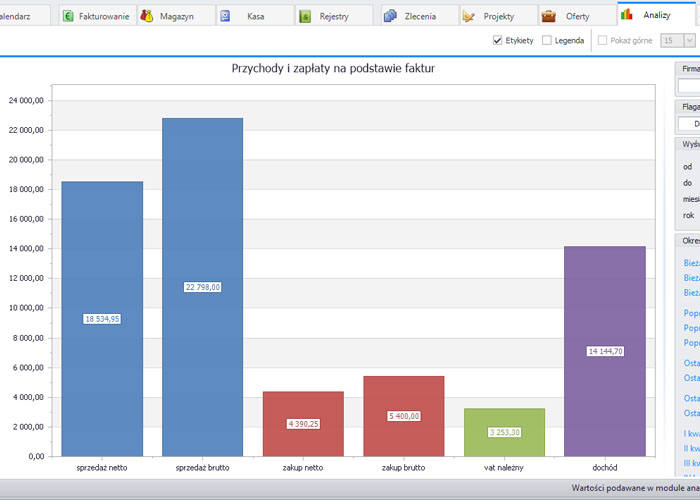
Task: Click the chart title text
Action: click(333, 69)
